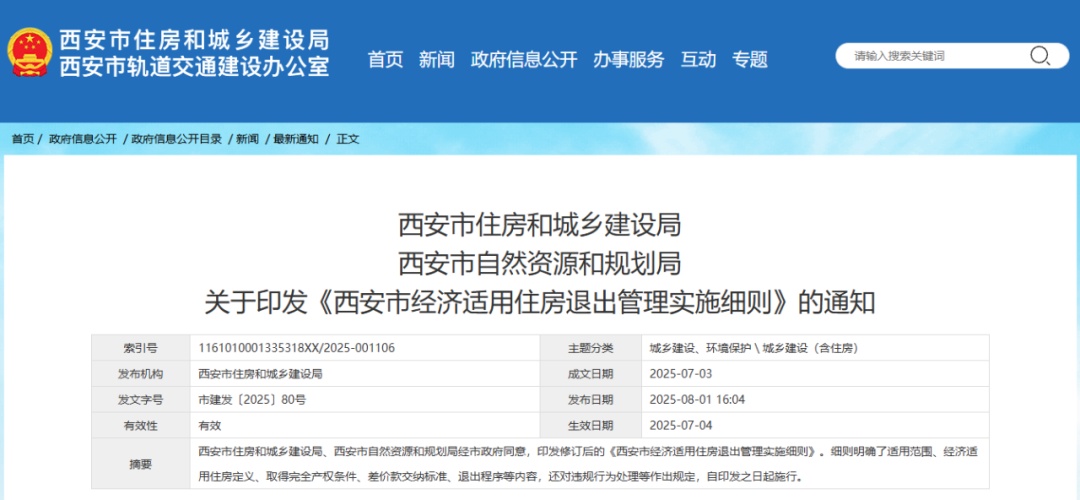Open the 专题 navigation menu
Viewport: 1080px width, 500px height.
click(x=750, y=60)
